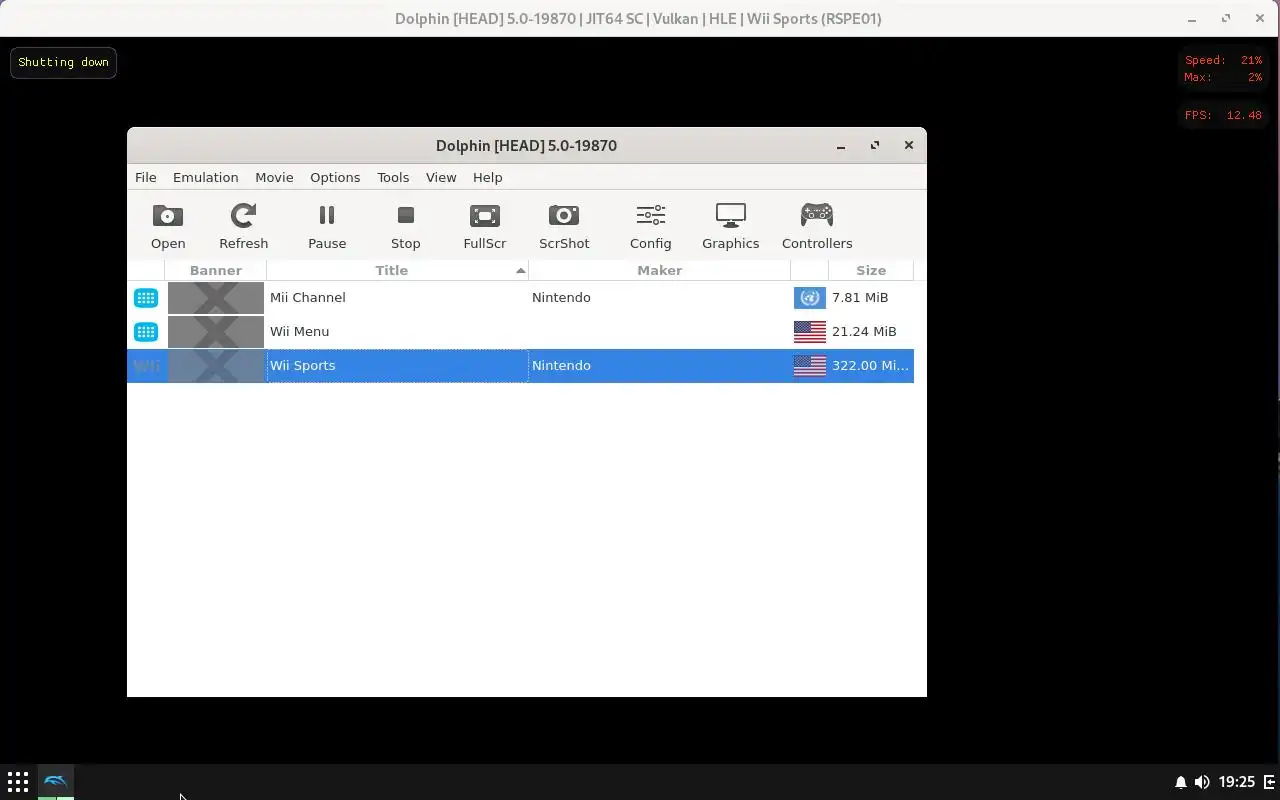The height and width of the screenshot is (800, 1280).
Task: Select the Wii Menu title
Action: (x=299, y=331)
